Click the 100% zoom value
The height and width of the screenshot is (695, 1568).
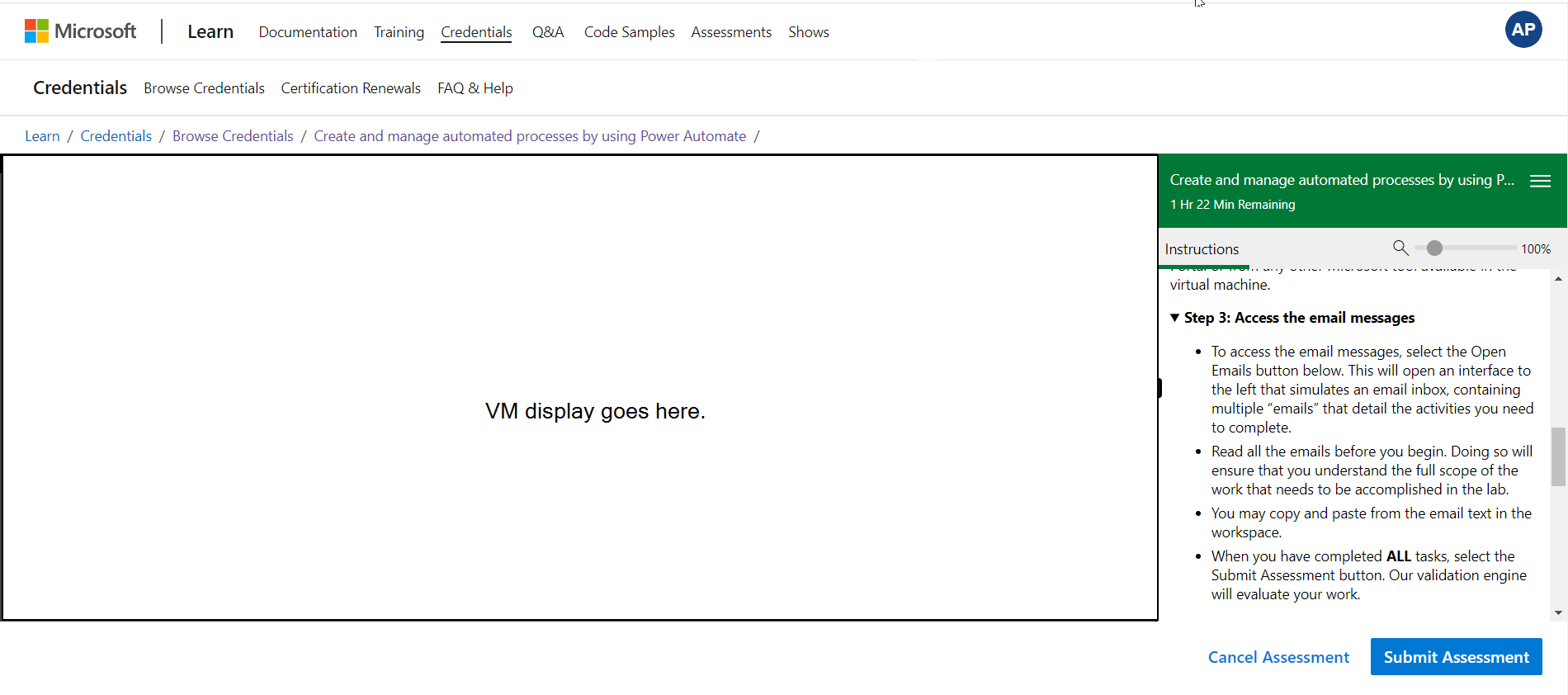tap(1536, 248)
